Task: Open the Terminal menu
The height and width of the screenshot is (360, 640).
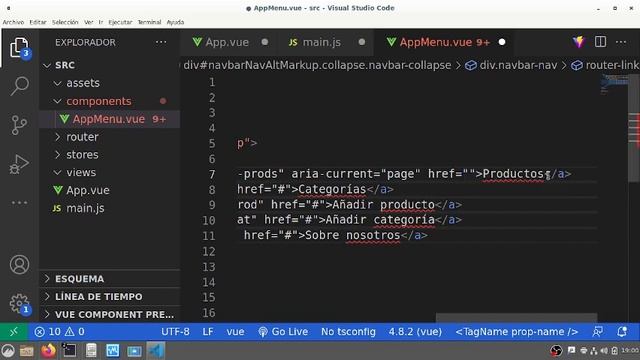Action: pos(149,22)
